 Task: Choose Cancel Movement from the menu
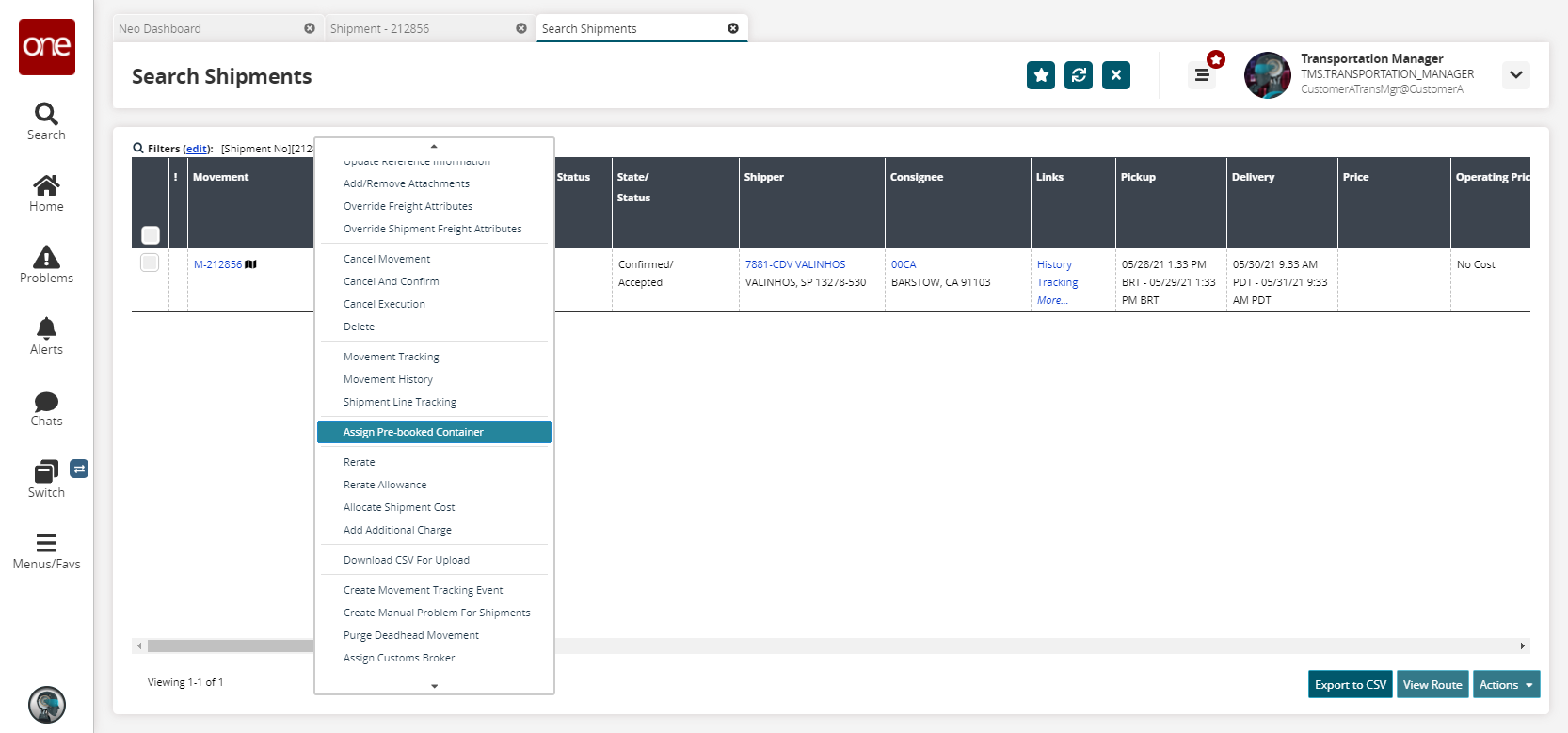[387, 259]
